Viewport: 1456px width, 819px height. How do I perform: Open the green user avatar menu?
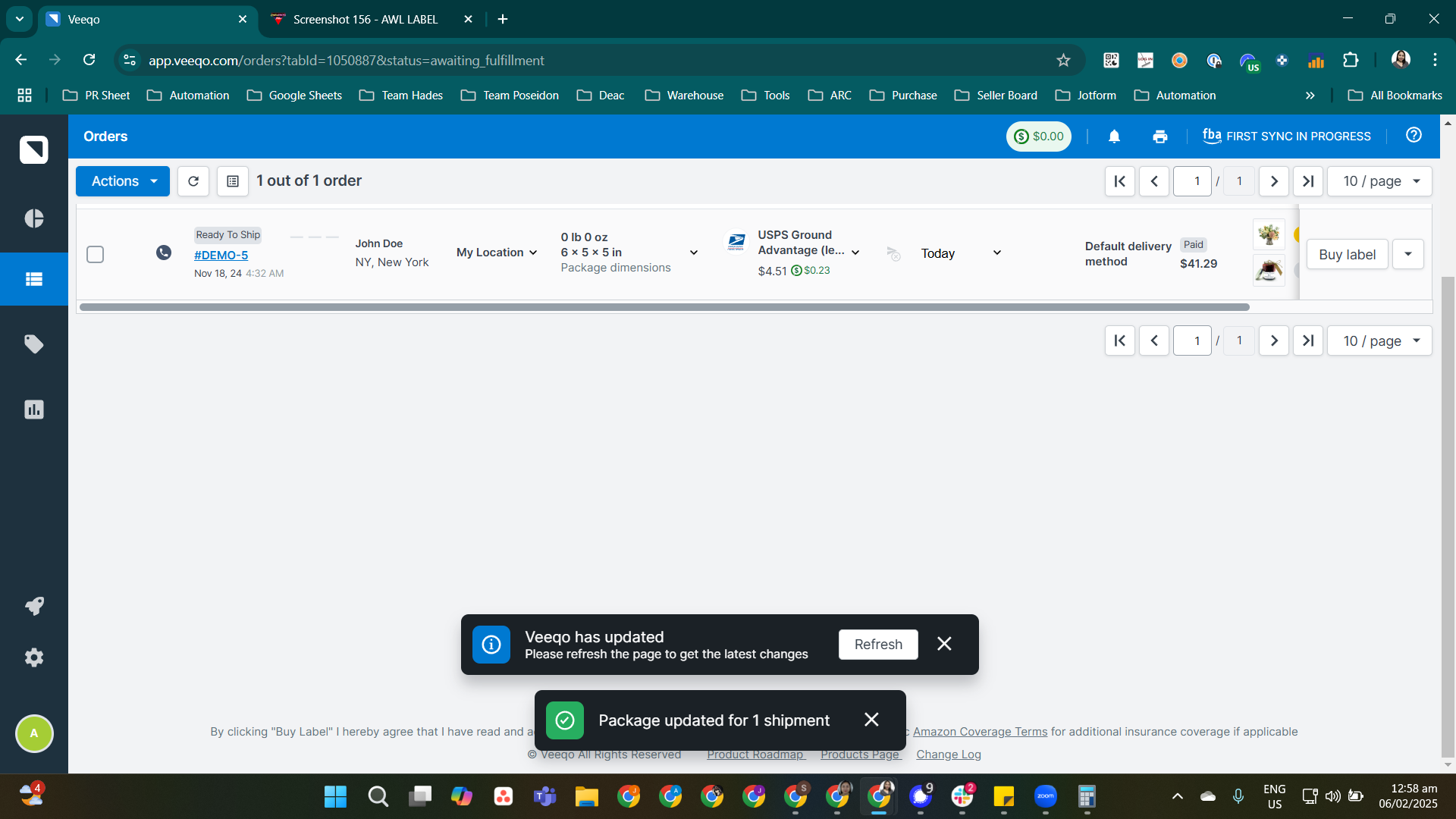34,733
